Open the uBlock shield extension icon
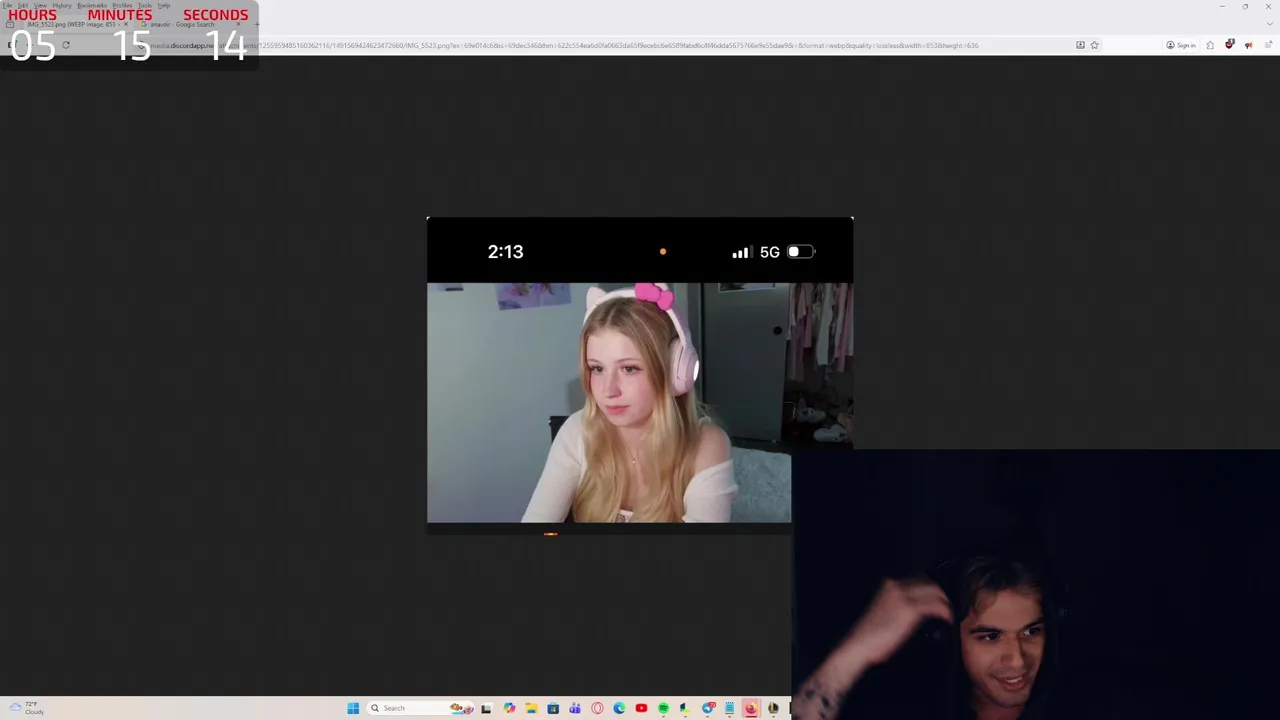1280x720 pixels. (1229, 44)
